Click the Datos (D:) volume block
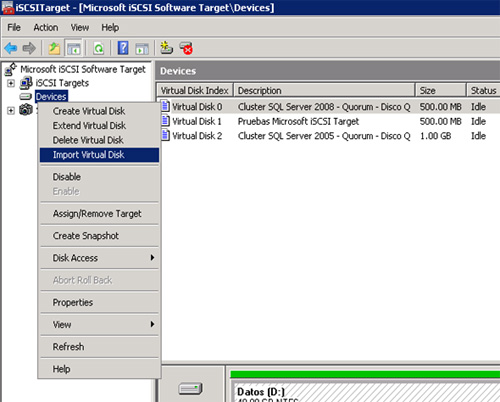Viewport: 500px width, 402px height. (x=365, y=391)
